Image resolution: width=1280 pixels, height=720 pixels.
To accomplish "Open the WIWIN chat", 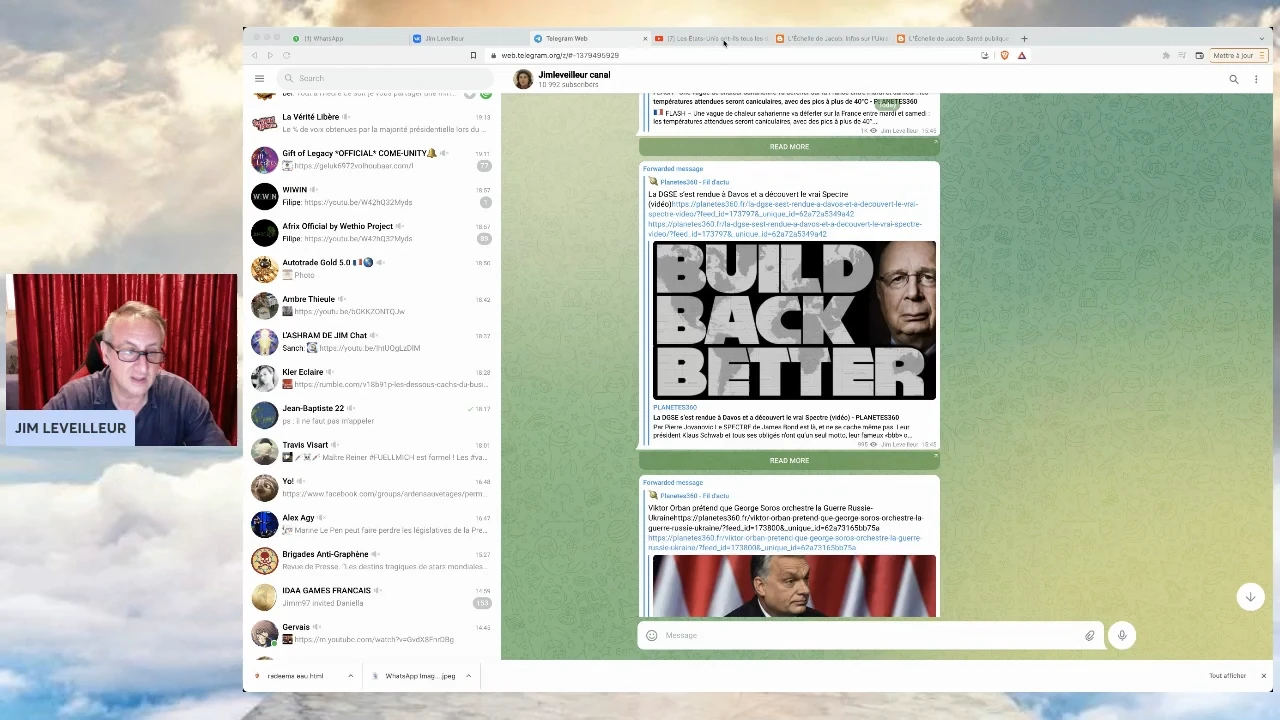I will [372, 196].
